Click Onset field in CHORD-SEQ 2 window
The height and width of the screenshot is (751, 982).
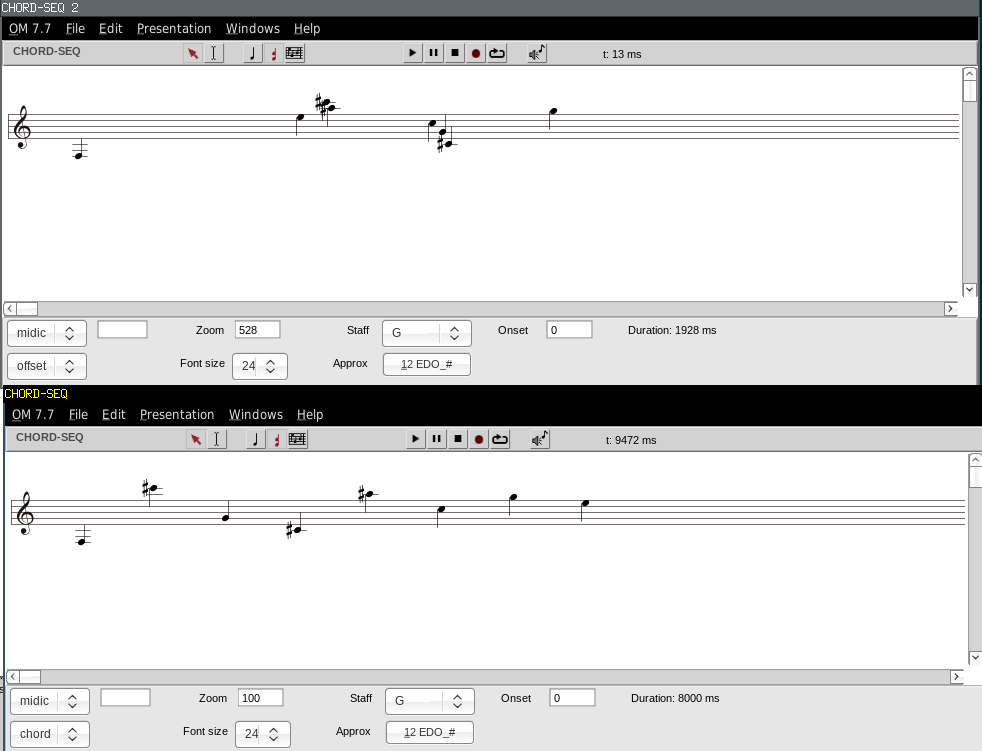(569, 330)
